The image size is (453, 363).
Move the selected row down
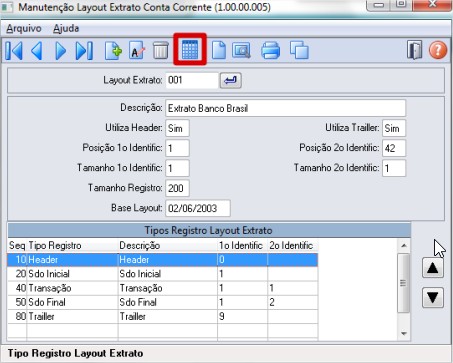[x=433, y=297]
